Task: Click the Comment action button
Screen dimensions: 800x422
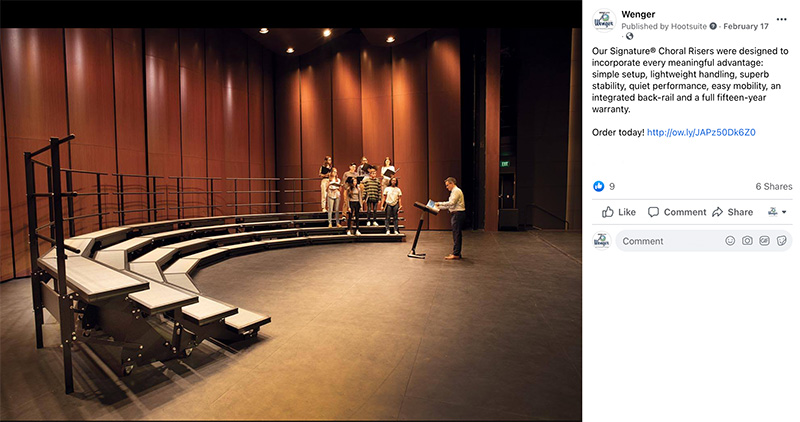Action: (x=677, y=212)
